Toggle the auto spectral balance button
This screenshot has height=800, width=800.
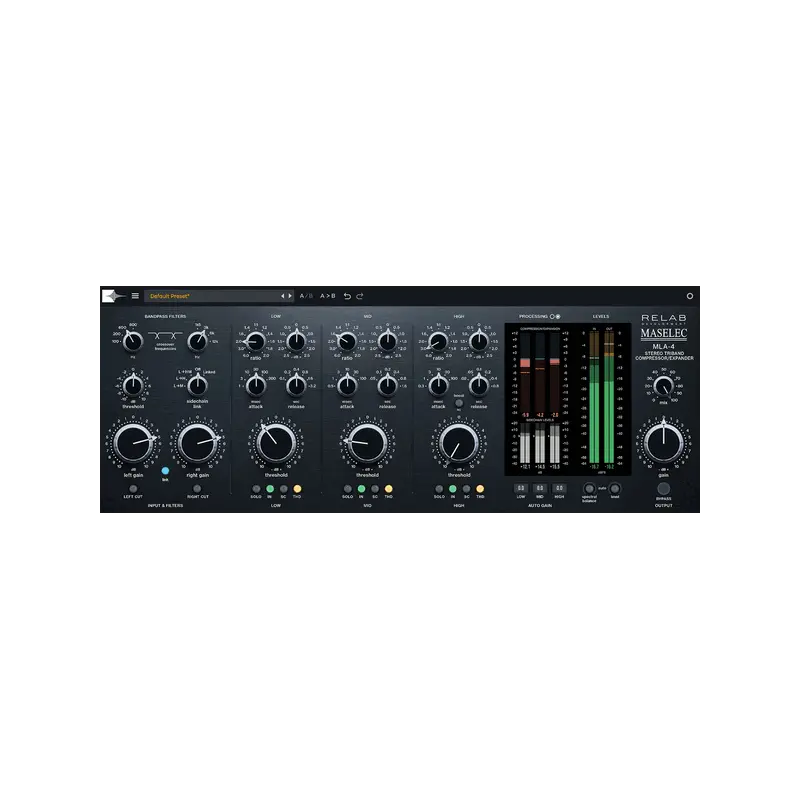tap(589, 489)
